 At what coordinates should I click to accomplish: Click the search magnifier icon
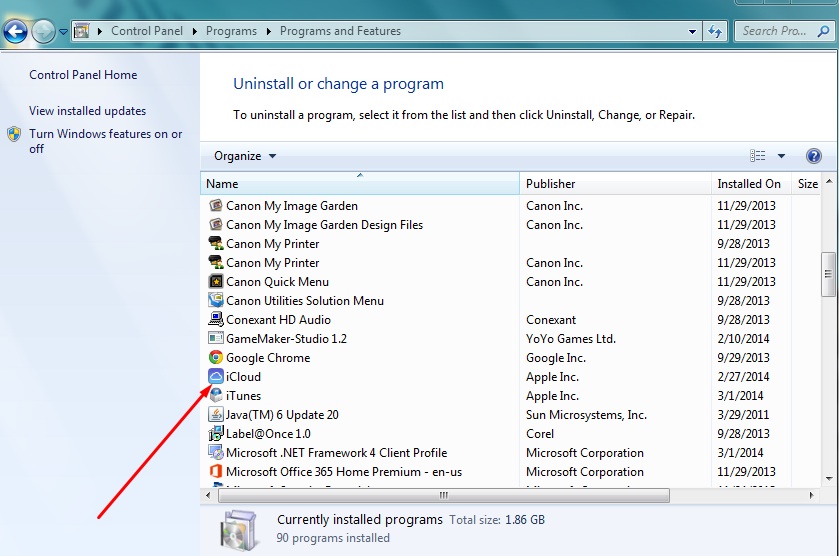coord(823,32)
